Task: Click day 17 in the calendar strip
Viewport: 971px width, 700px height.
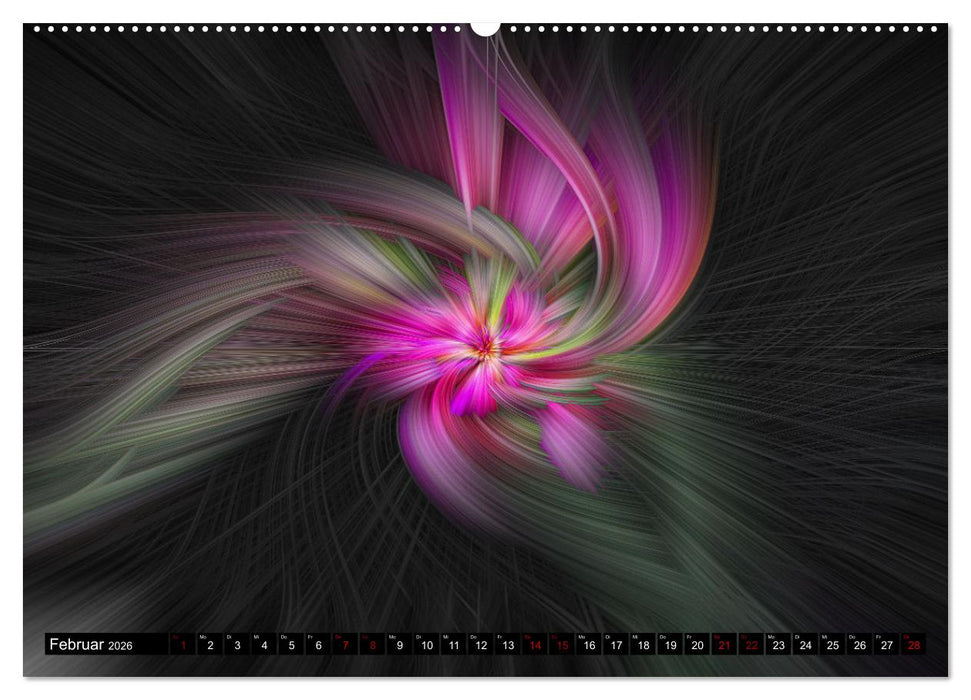Action: click(615, 645)
